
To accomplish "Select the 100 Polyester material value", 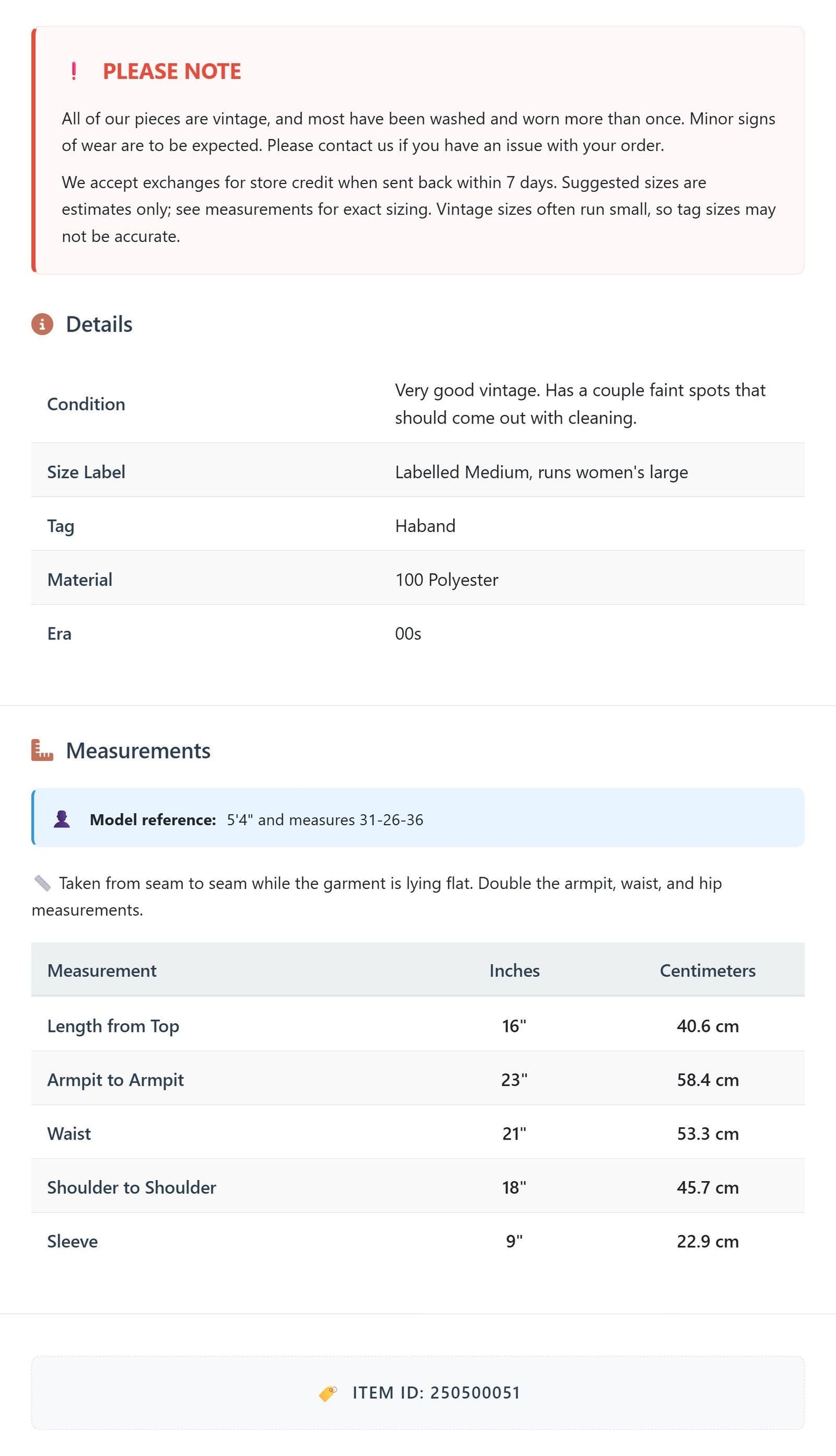I will [447, 580].
